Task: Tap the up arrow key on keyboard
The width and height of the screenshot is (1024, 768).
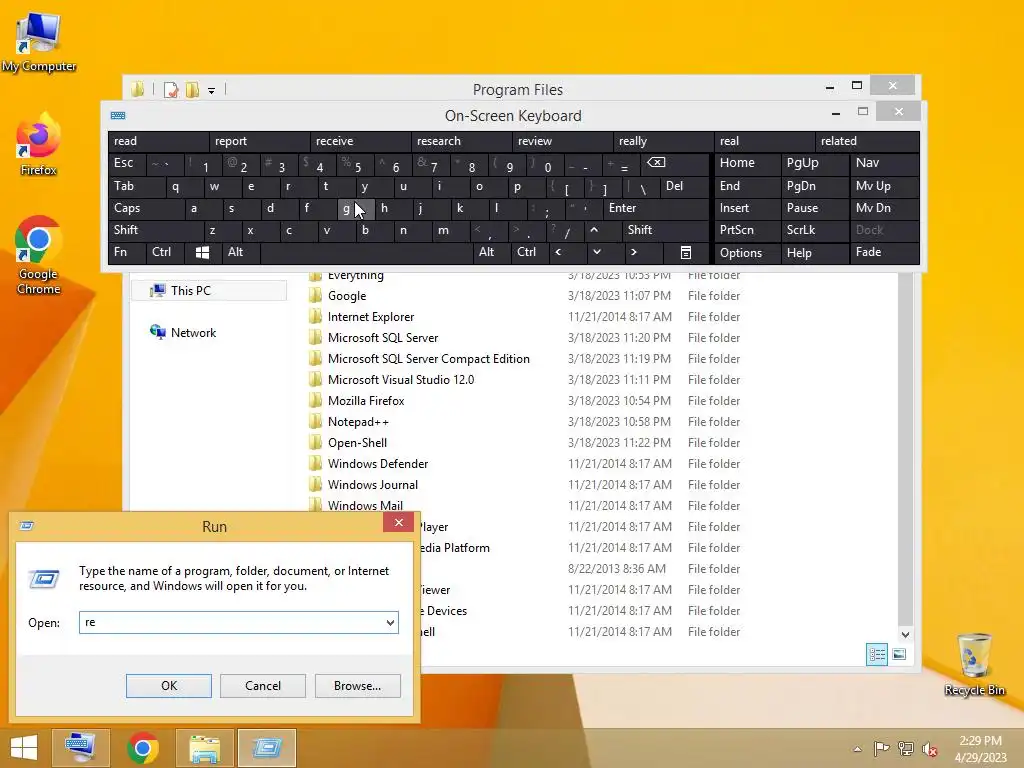Action: 594,231
